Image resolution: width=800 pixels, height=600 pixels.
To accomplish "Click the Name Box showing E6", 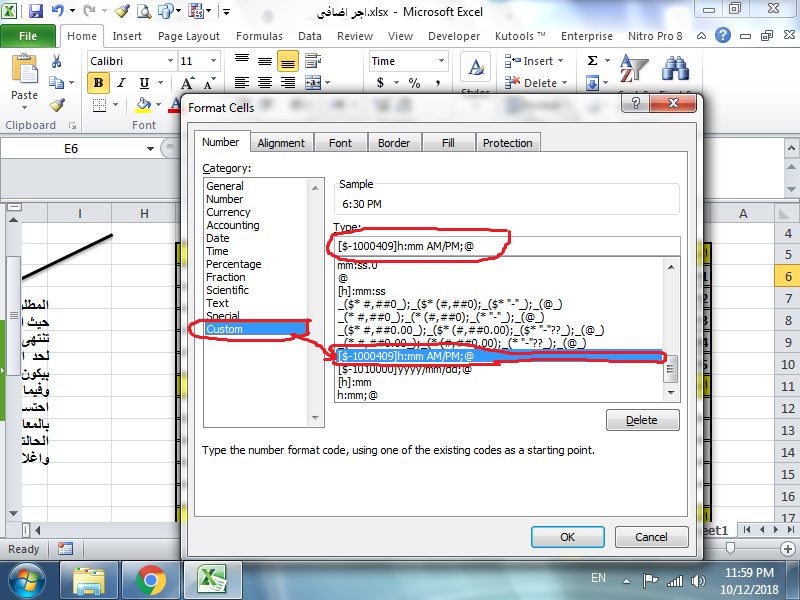I will coord(71,148).
